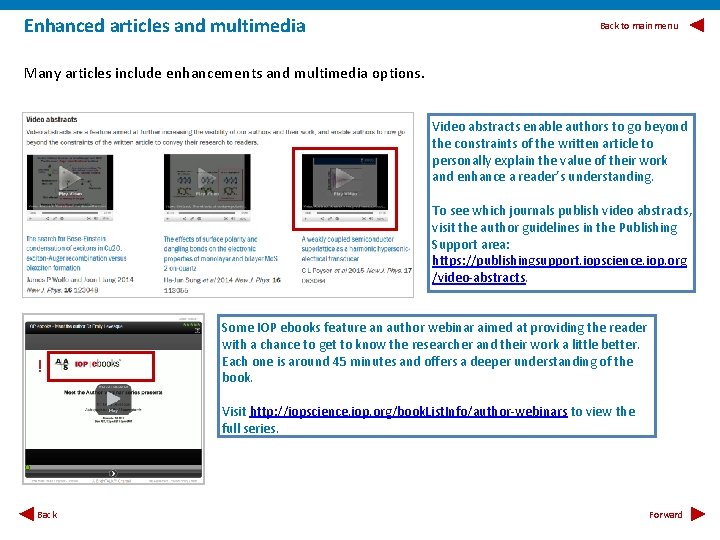This screenshot has height=540, width=720.
Task: Click the red Back to main menu arrow
Action: click(697, 25)
